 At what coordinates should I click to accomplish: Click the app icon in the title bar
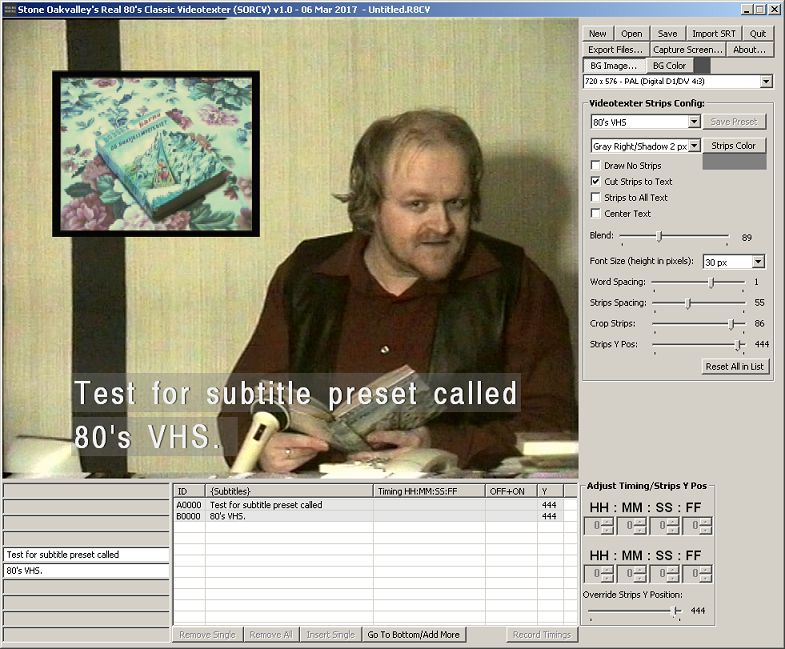coord(8,8)
